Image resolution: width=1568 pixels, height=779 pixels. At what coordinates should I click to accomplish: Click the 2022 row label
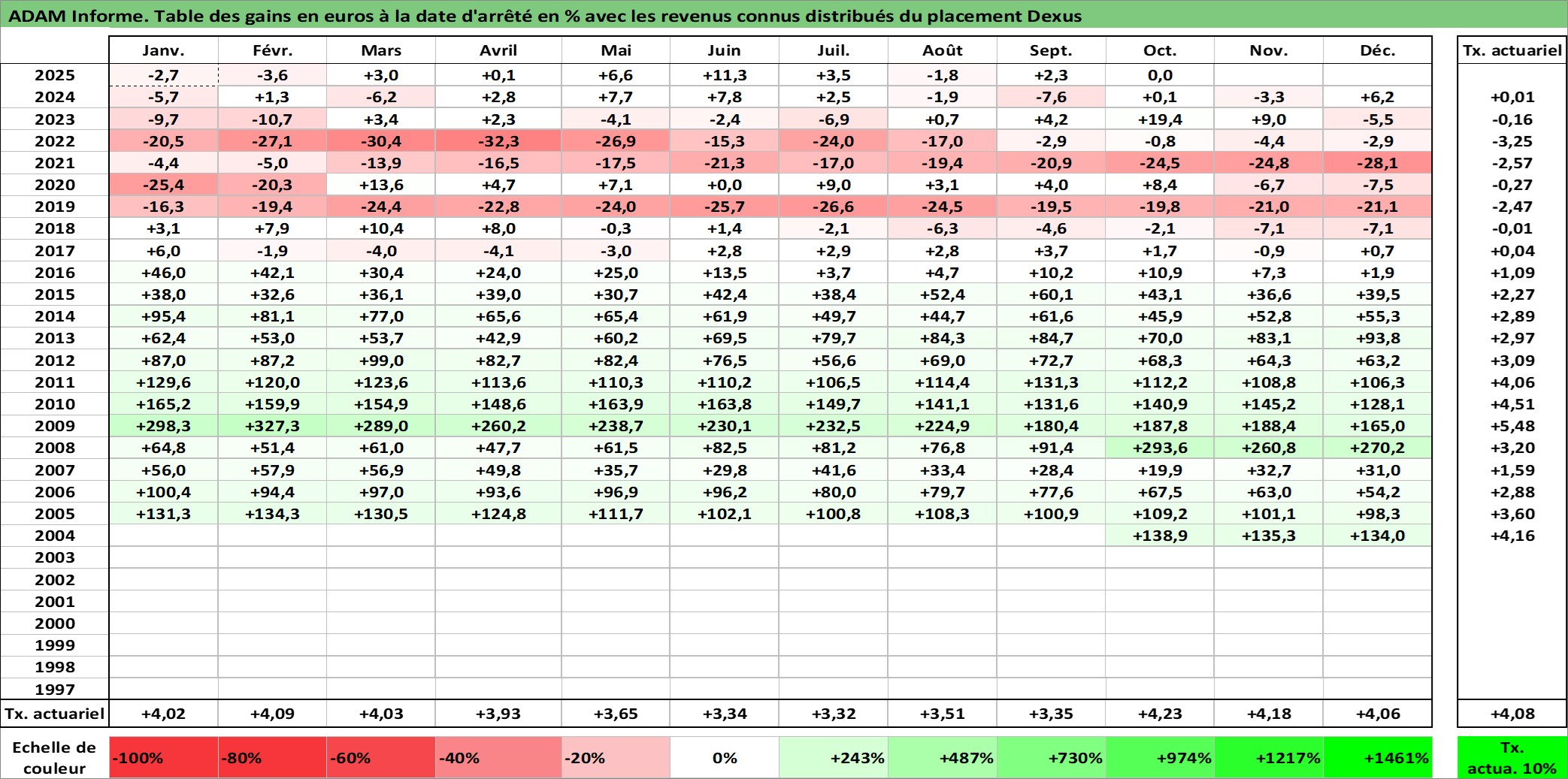click(55, 141)
